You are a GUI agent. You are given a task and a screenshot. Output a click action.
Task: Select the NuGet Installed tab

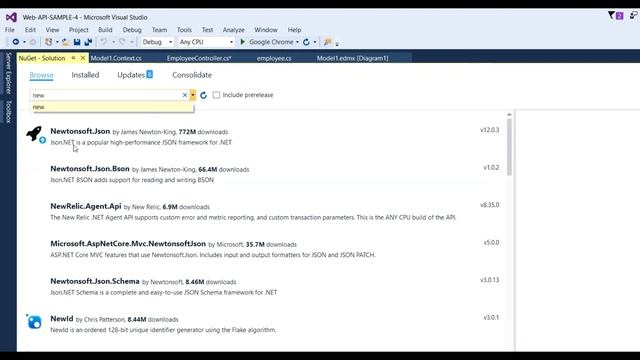coord(85,75)
